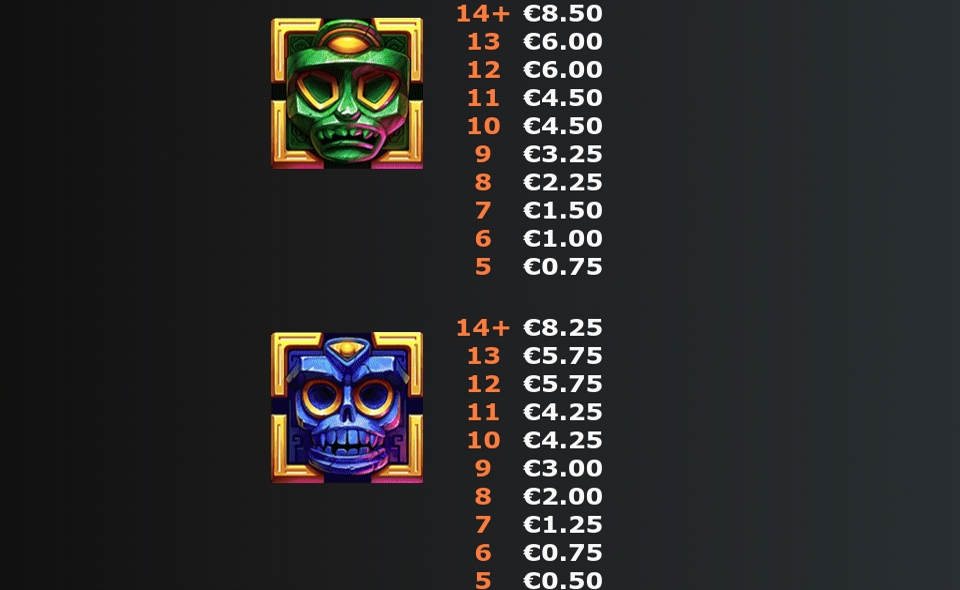Screen dimensions: 960x590
Task: Select the €1.50 payout for 7 symbols
Action: [563, 211]
